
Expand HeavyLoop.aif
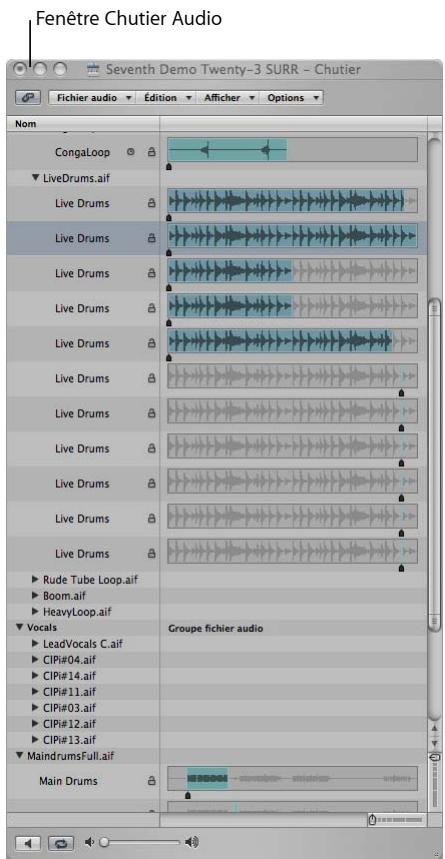click(x=36, y=611)
